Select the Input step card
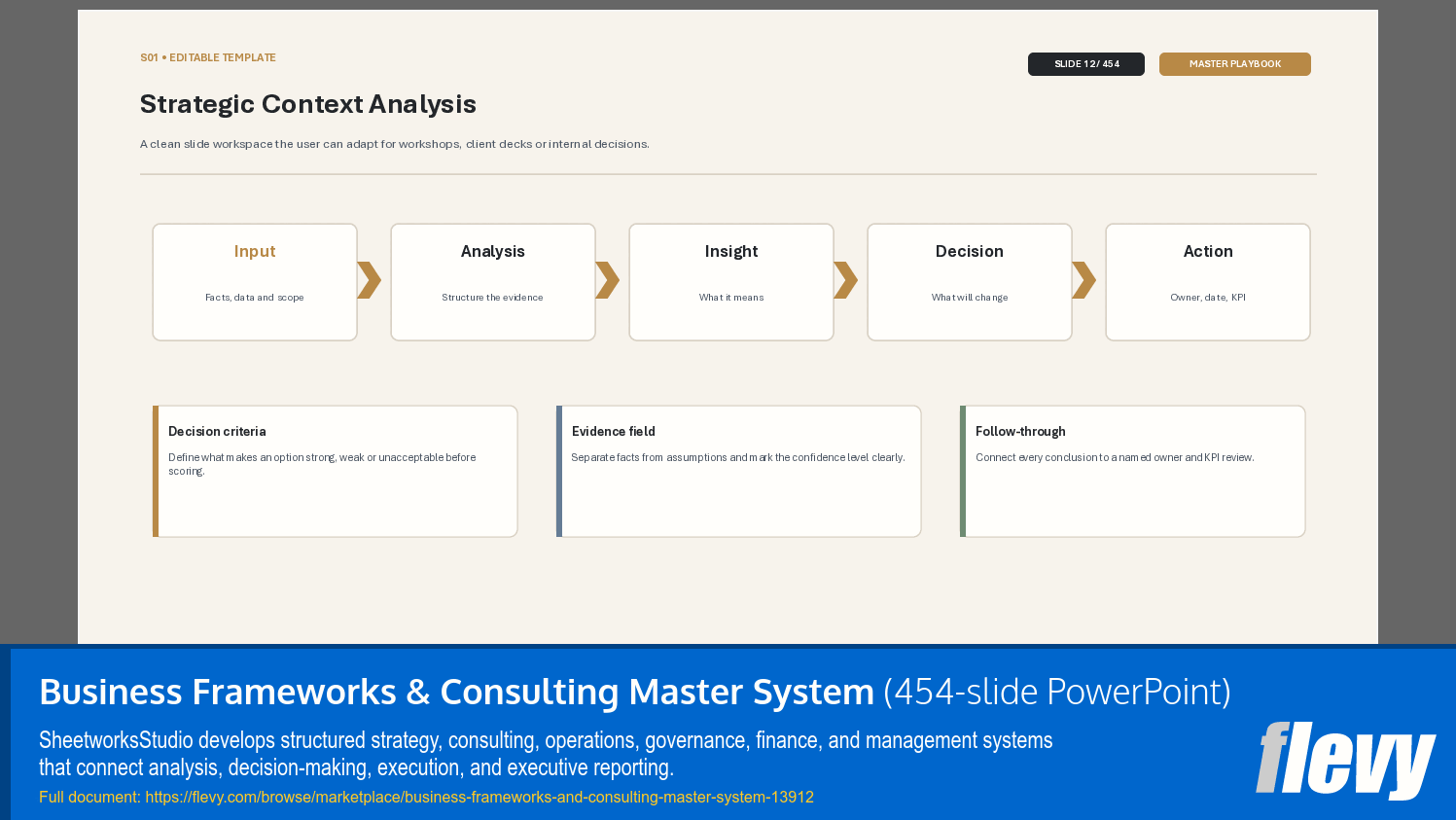1456x820 pixels. click(x=255, y=282)
